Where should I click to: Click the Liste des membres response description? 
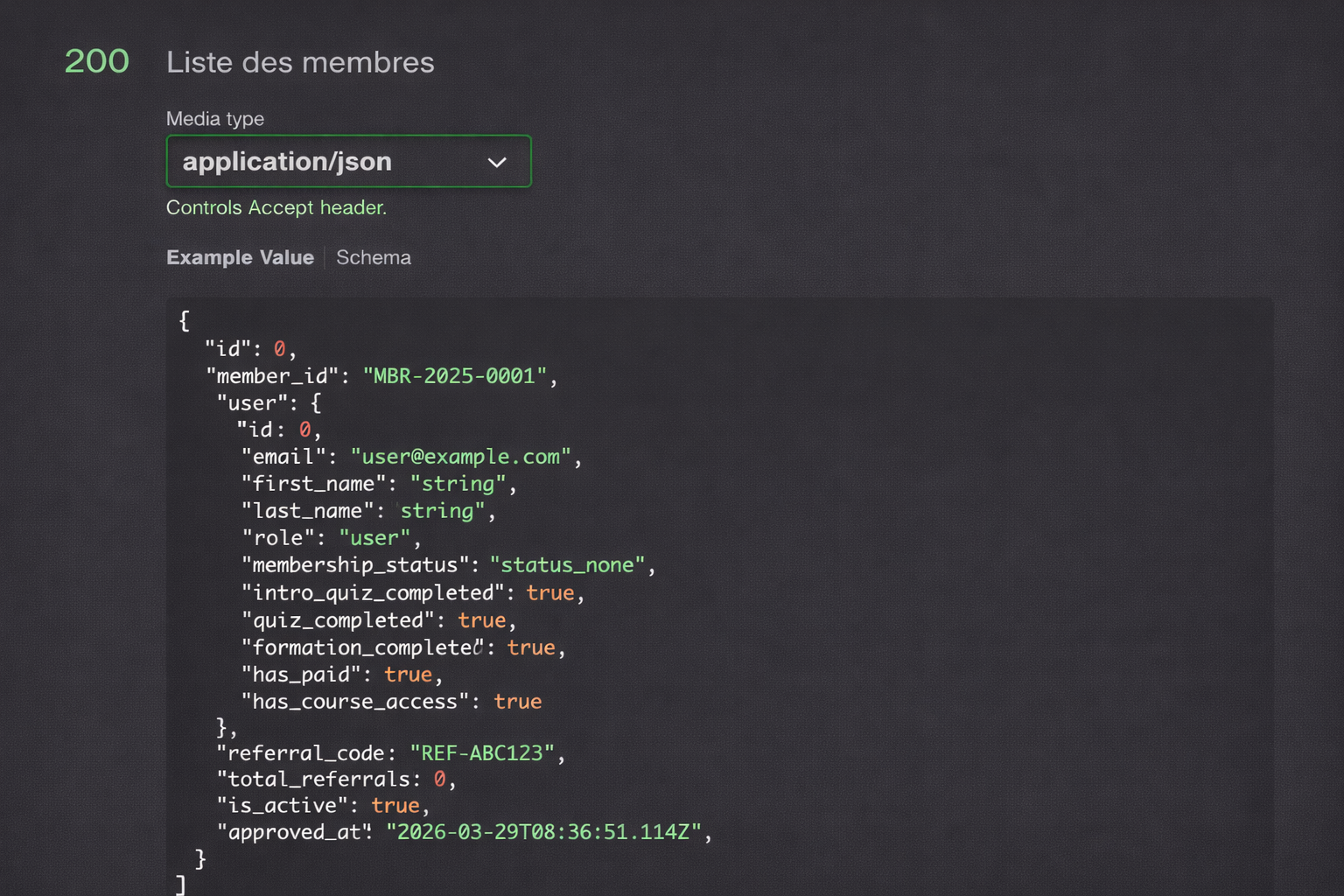(x=300, y=62)
